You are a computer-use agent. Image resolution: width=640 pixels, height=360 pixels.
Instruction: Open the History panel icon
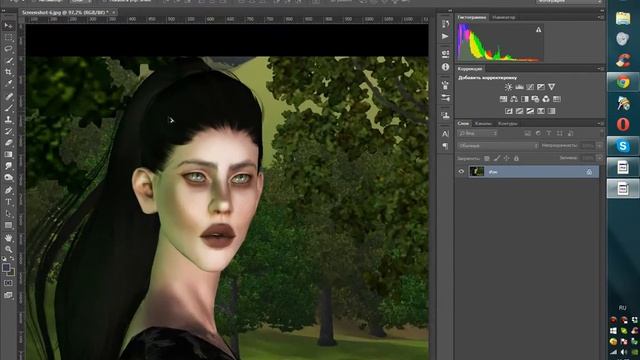point(445,24)
